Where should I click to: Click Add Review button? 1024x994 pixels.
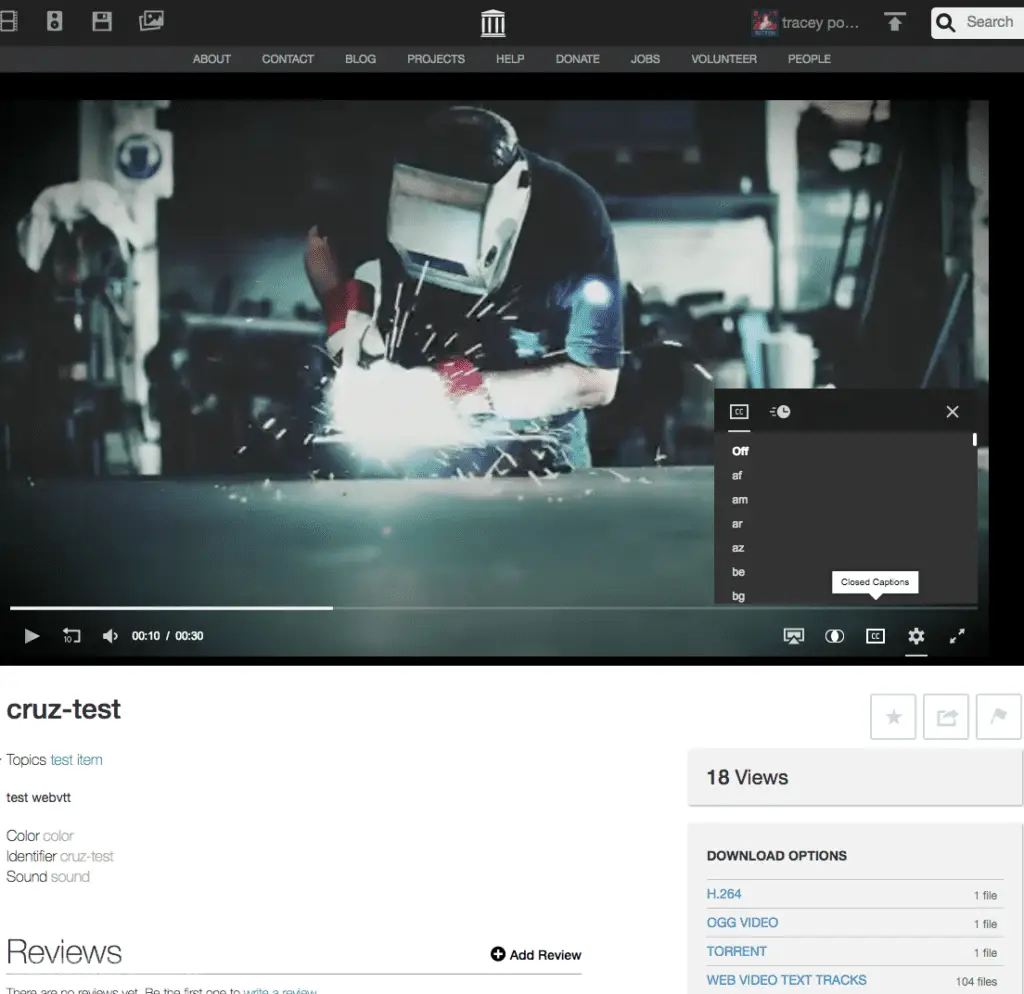coord(536,955)
